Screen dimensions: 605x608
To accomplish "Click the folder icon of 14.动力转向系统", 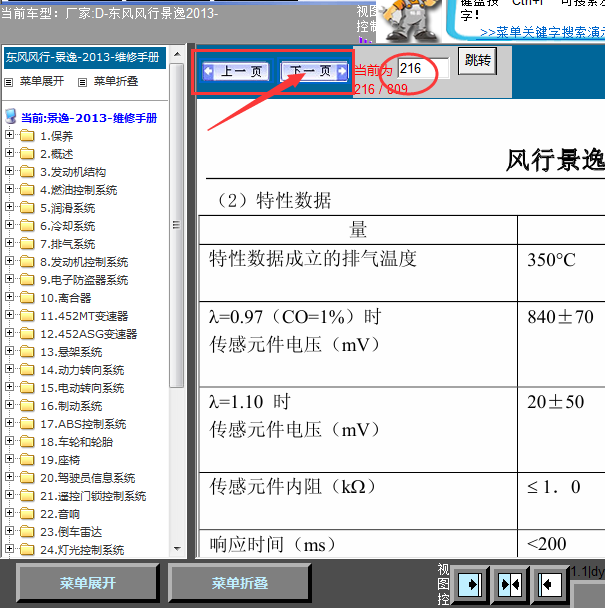I will pyautogui.click(x=27, y=369).
